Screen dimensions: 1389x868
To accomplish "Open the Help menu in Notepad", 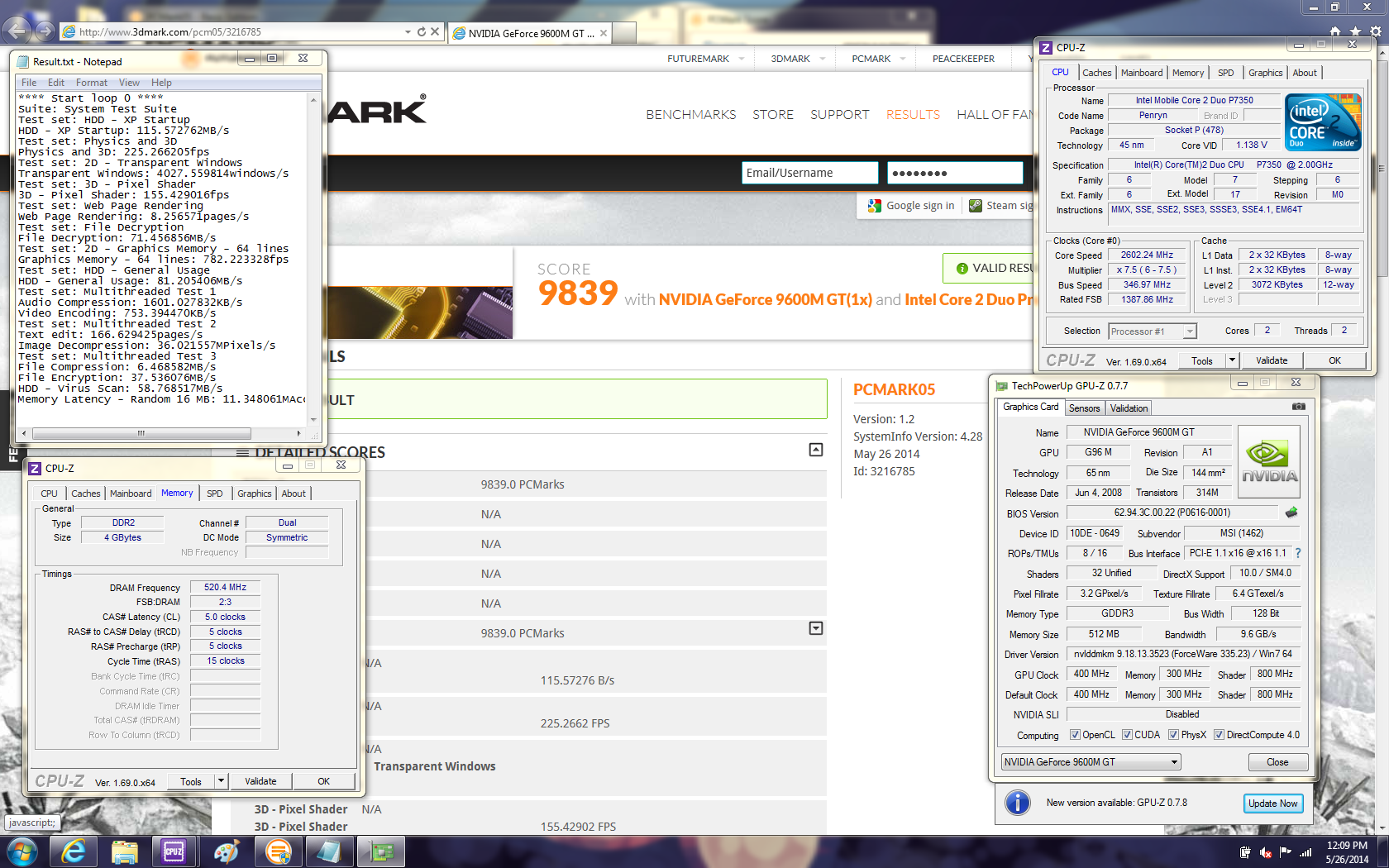I will tap(161, 83).
